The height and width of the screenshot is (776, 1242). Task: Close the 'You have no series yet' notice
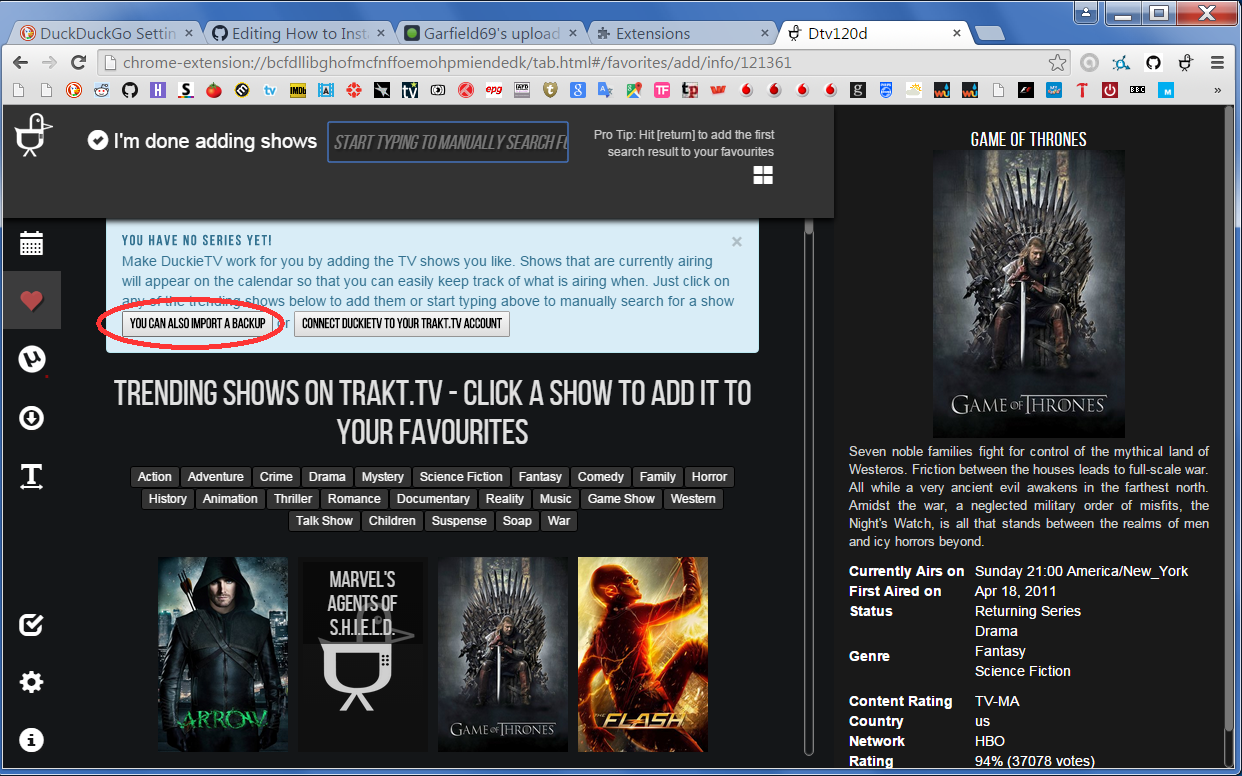tap(737, 241)
